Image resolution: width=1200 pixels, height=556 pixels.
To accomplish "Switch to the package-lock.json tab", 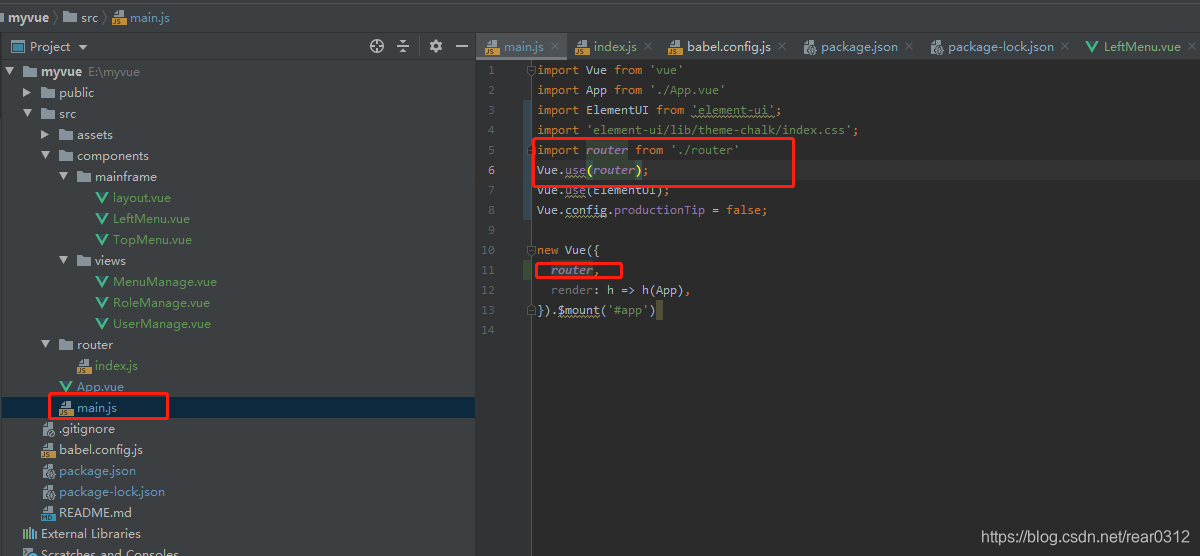I will point(1000,47).
